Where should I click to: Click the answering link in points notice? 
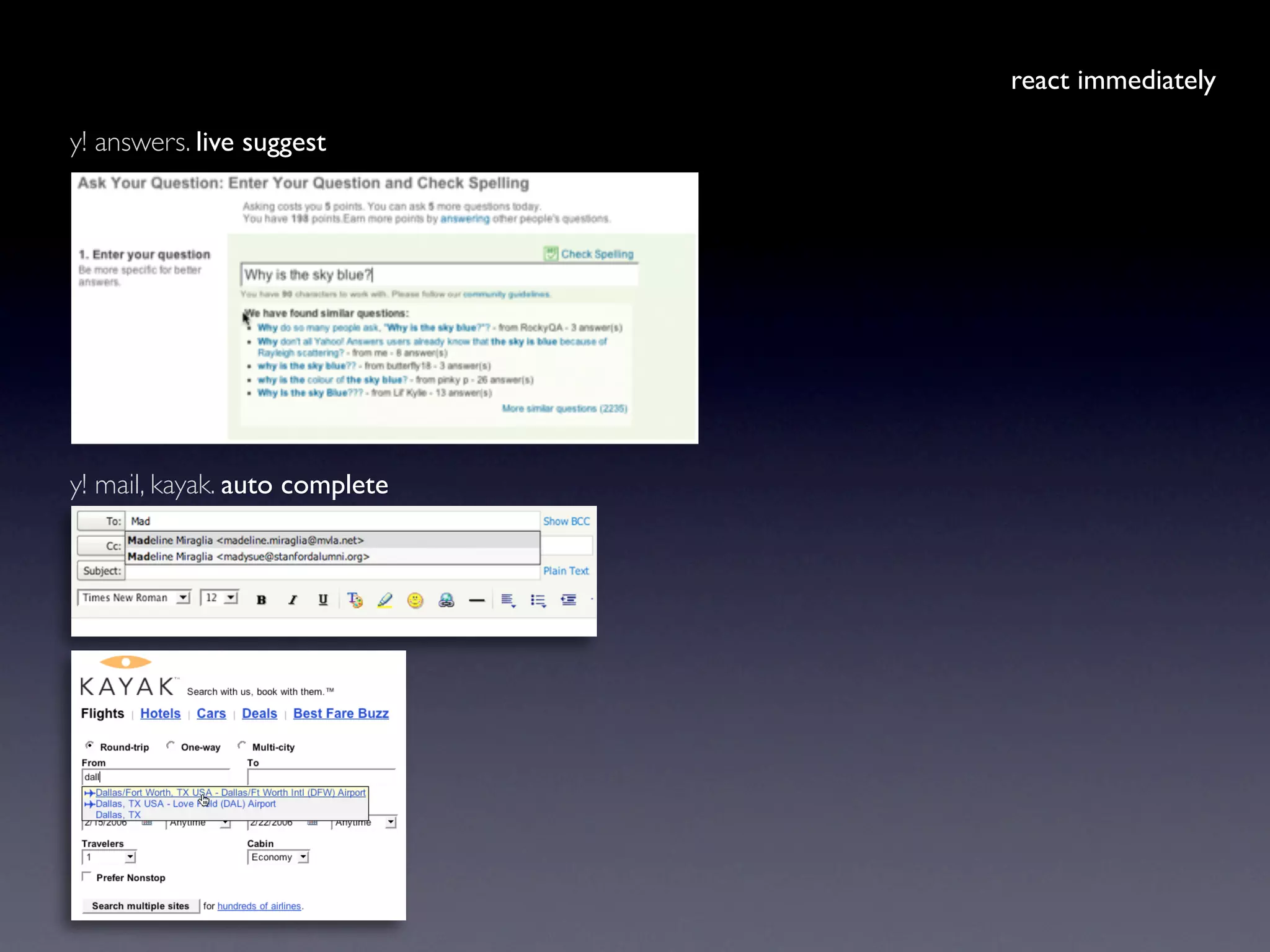(464, 219)
